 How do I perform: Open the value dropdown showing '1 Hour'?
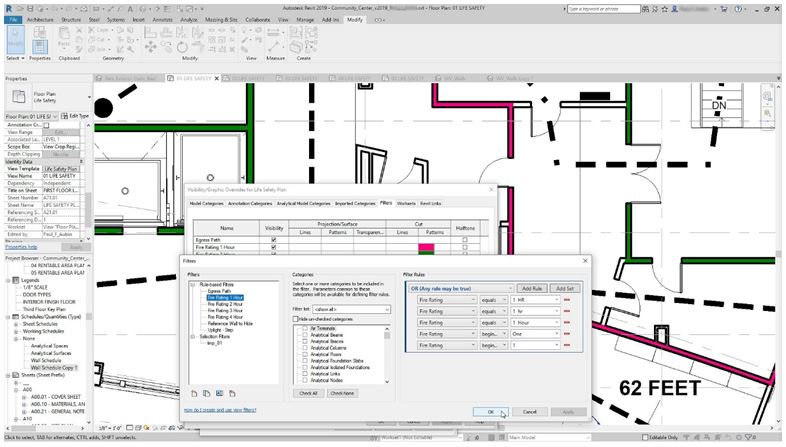coord(535,323)
